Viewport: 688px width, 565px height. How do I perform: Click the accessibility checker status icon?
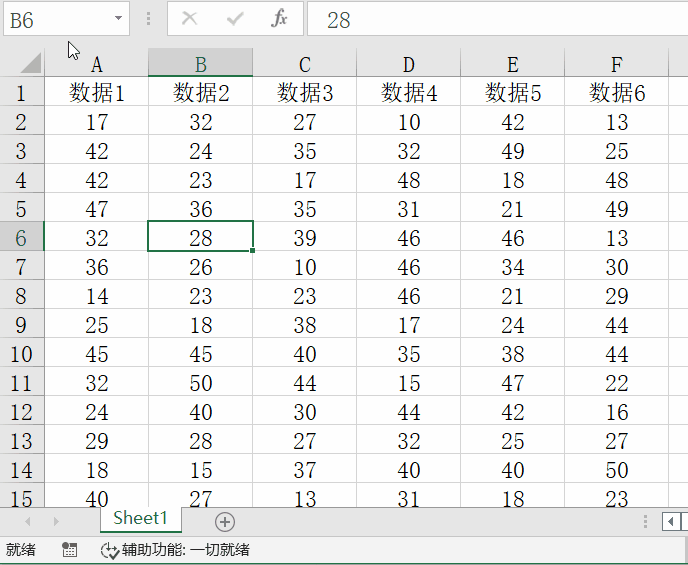coord(109,551)
